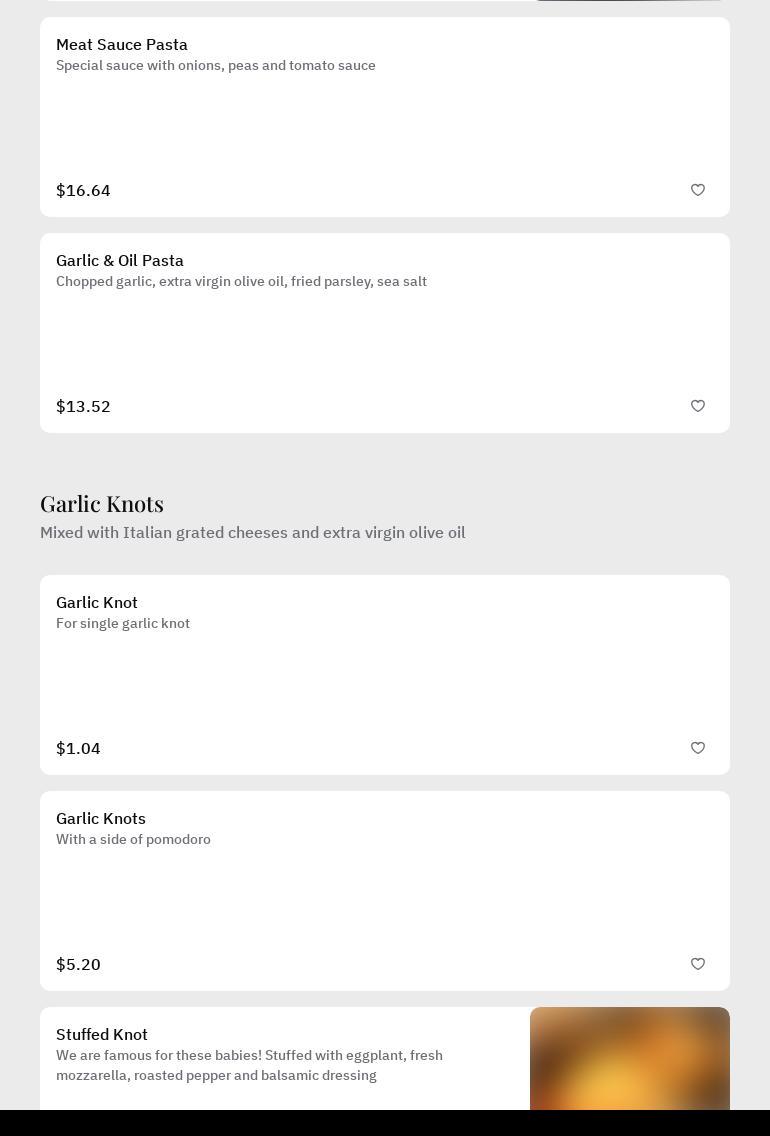Viewport: 770px width, 1136px height.
Task: Click the description about onions and peas
Action: tap(216, 66)
